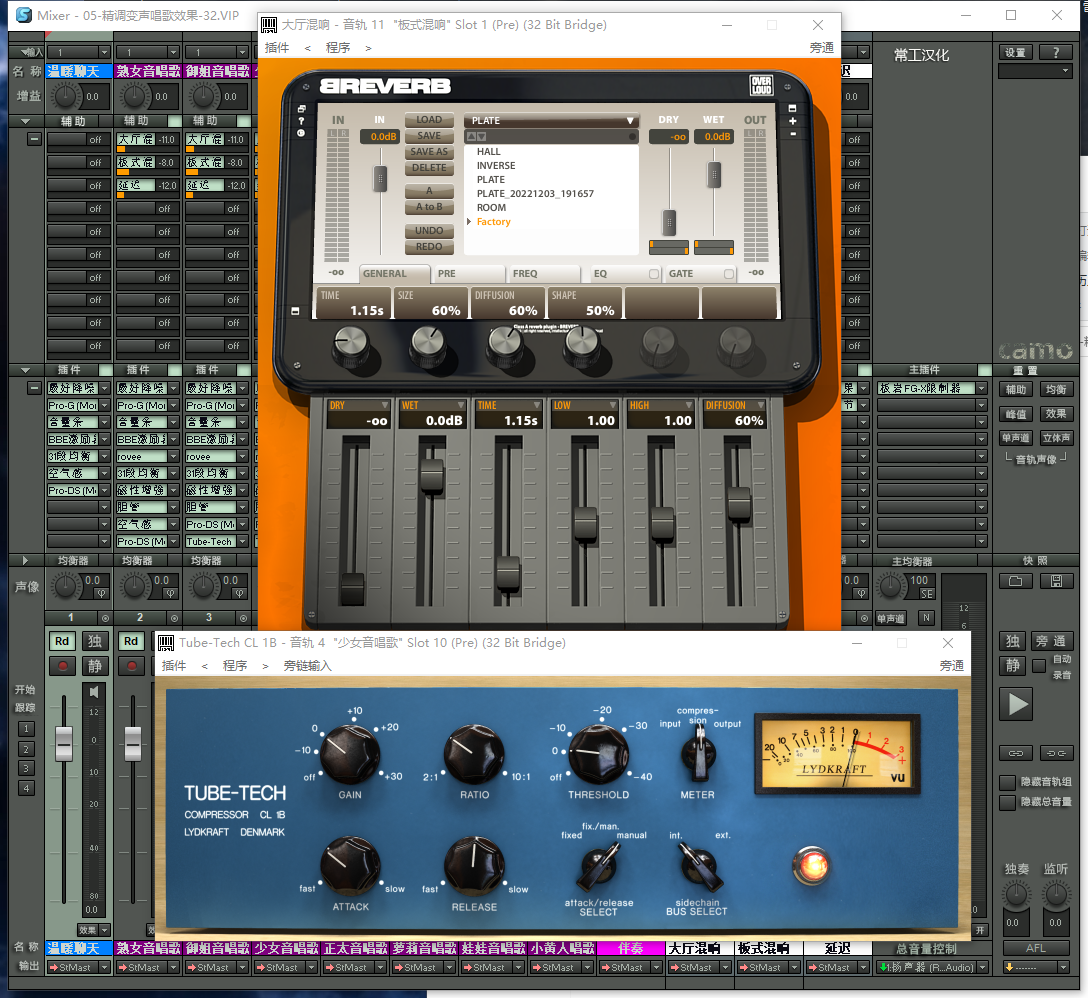Switch to the PRE tab in BREVERB
Screen dimensions: 1088x998
469,274
